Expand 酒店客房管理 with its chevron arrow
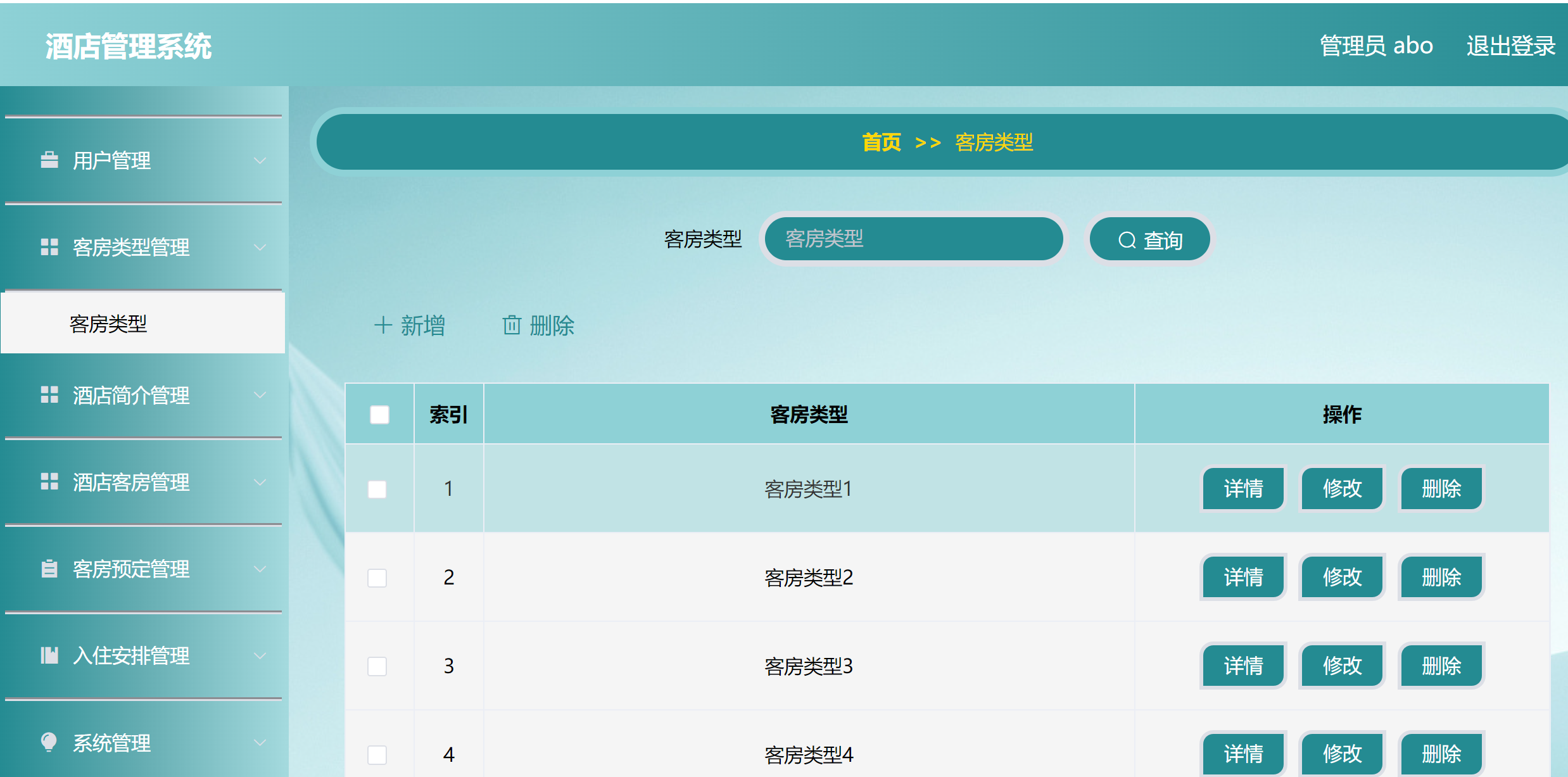Image resolution: width=1568 pixels, height=777 pixels. point(260,483)
